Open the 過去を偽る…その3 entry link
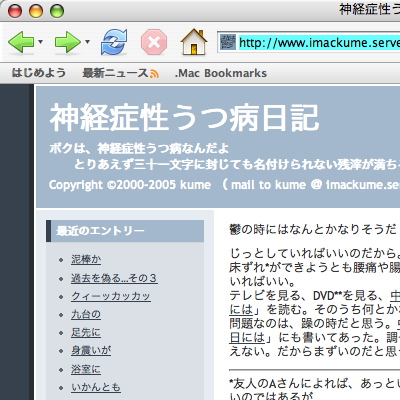The width and height of the screenshot is (400, 400). click(x=114, y=278)
